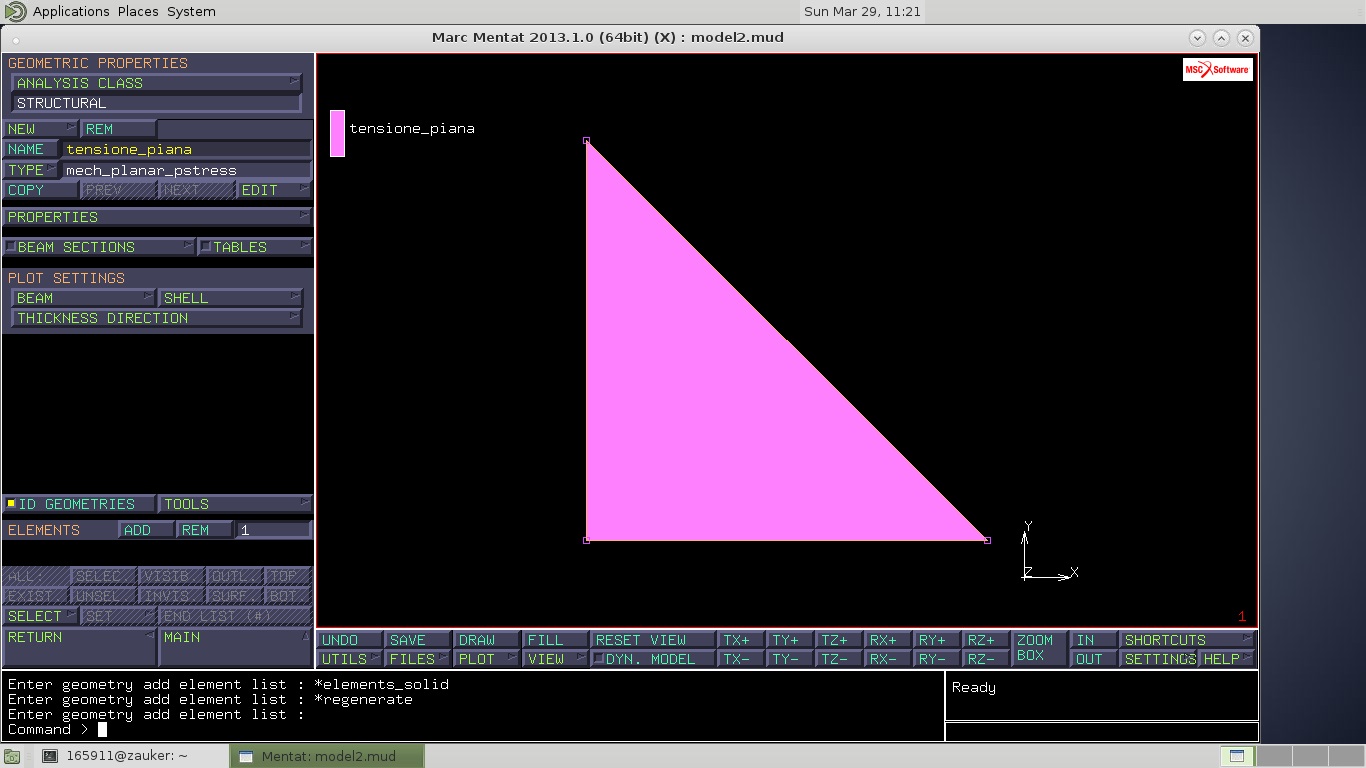Click the RETURN button

[x=79, y=647]
